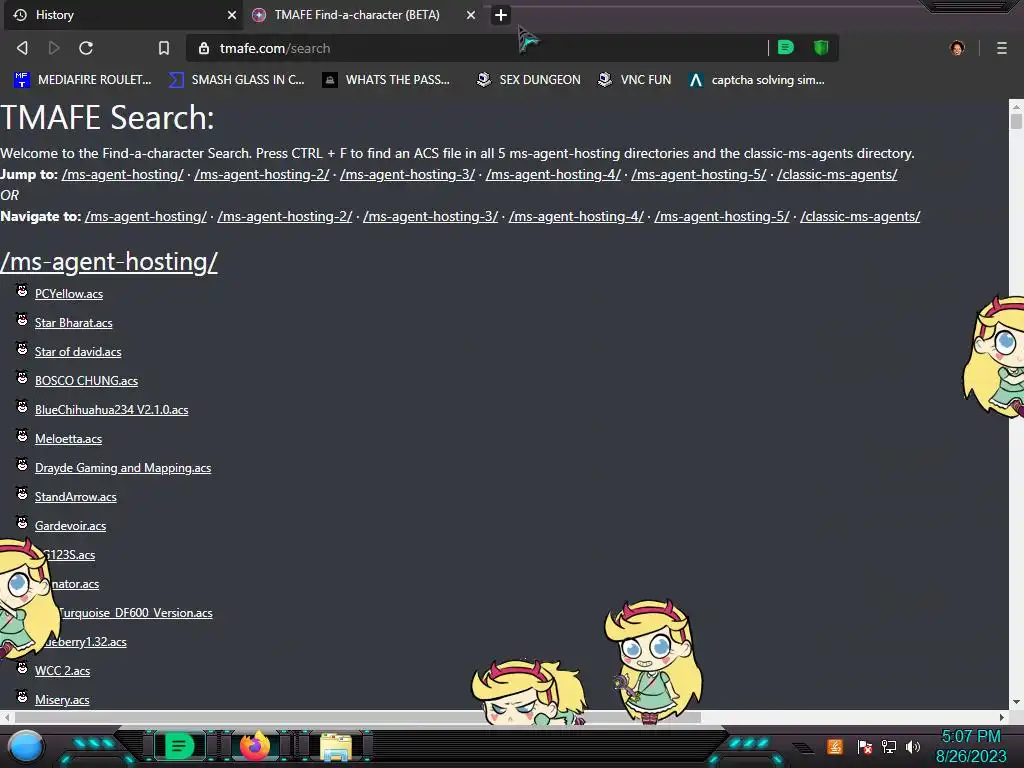Launch Firefox from the taskbar
Viewport: 1024px width, 768px height.
click(255, 746)
